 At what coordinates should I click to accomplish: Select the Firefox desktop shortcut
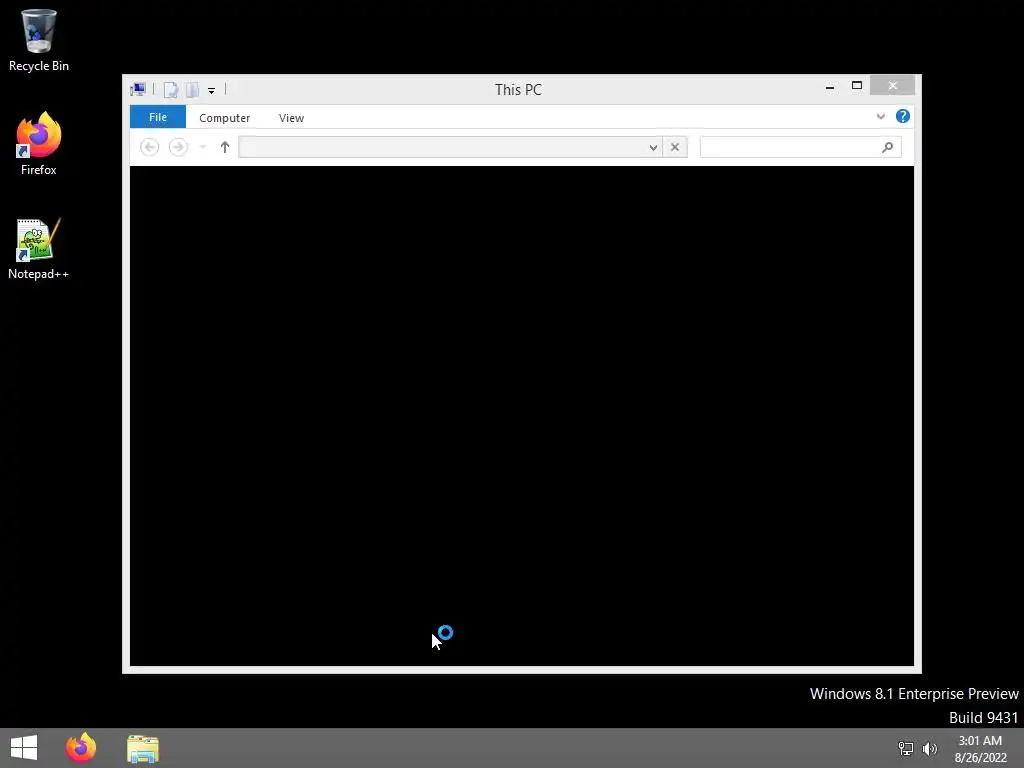pos(39,144)
